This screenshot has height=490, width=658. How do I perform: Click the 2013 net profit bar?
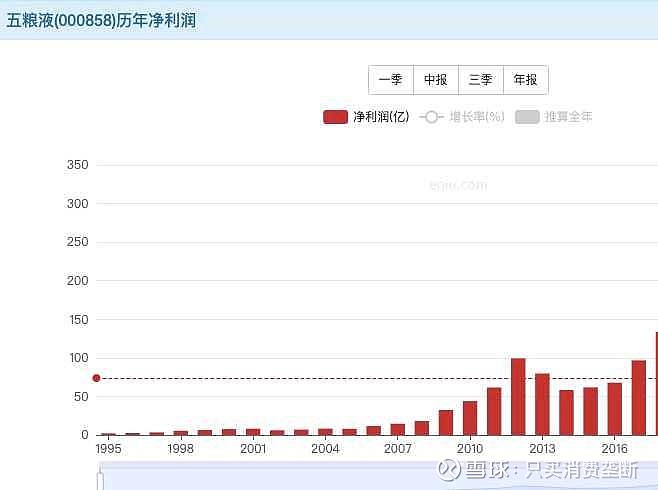click(542, 404)
